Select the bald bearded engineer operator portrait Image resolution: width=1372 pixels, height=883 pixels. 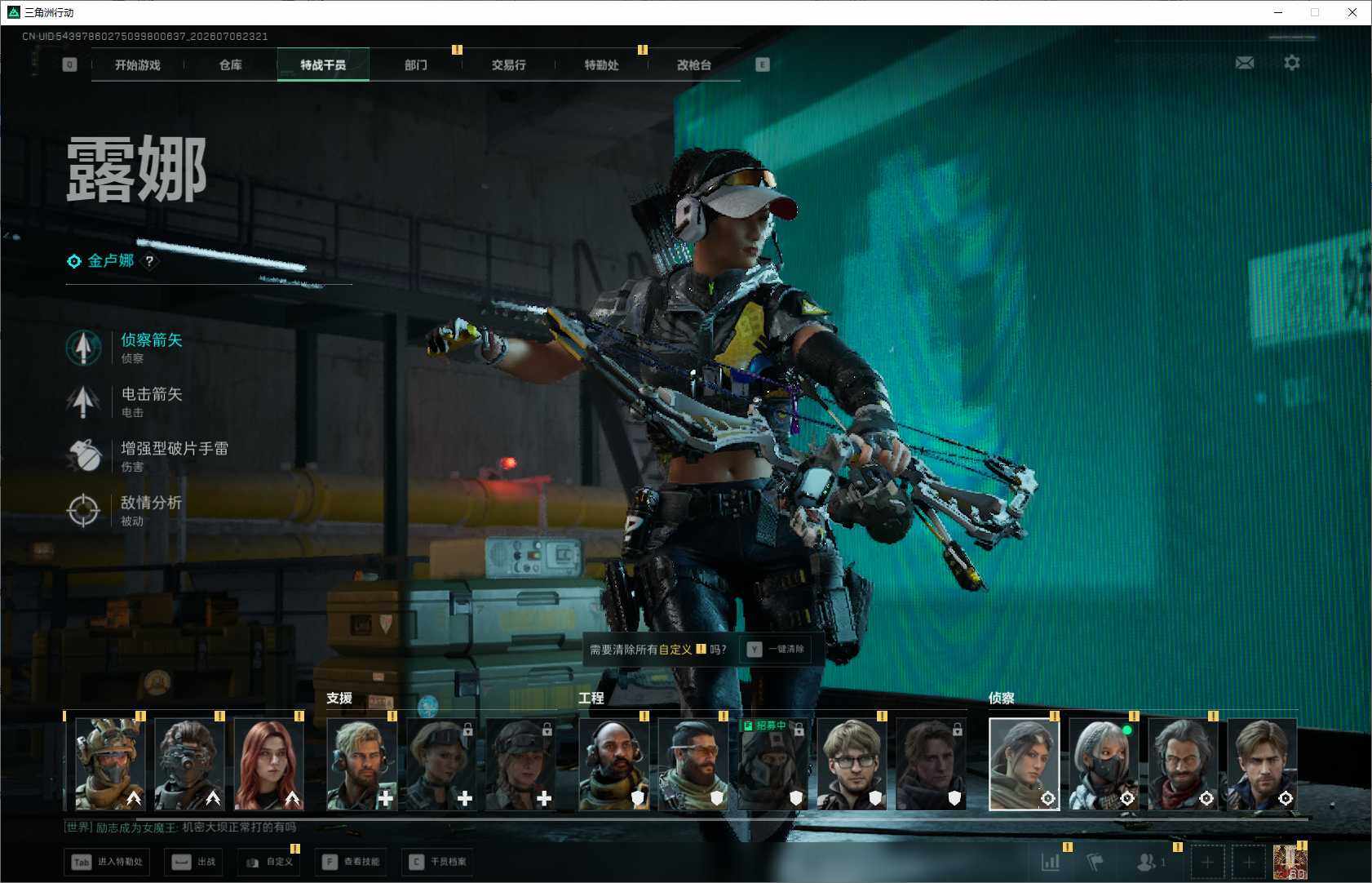(x=613, y=764)
